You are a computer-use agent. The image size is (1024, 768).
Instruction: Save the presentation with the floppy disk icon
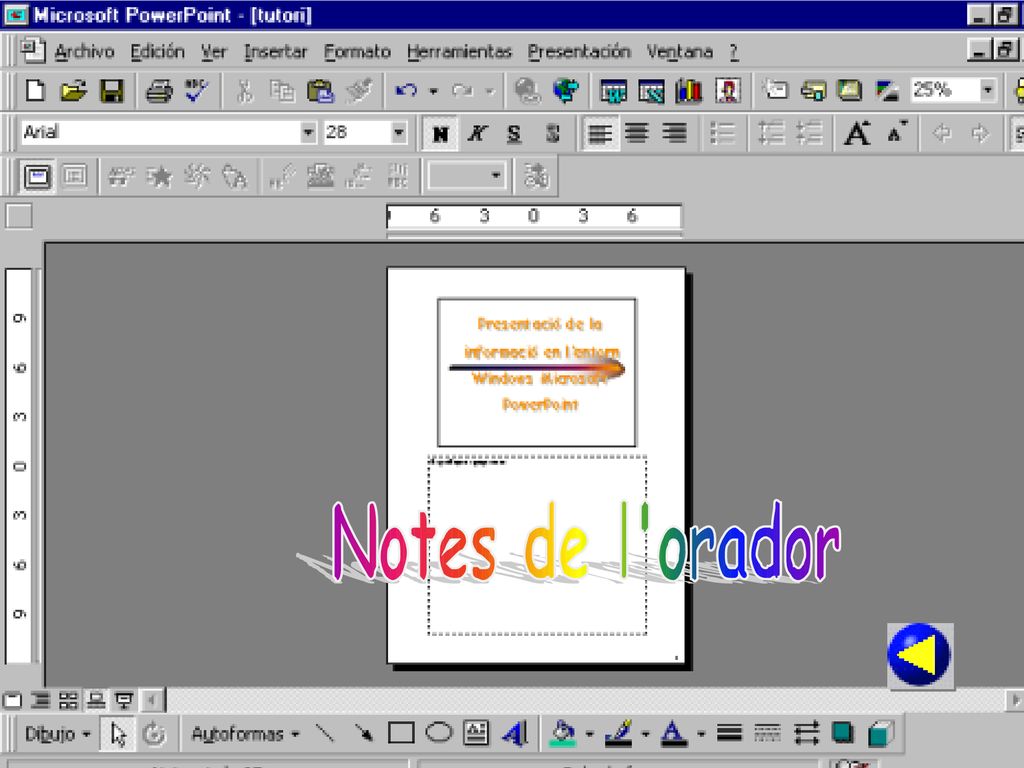click(112, 91)
